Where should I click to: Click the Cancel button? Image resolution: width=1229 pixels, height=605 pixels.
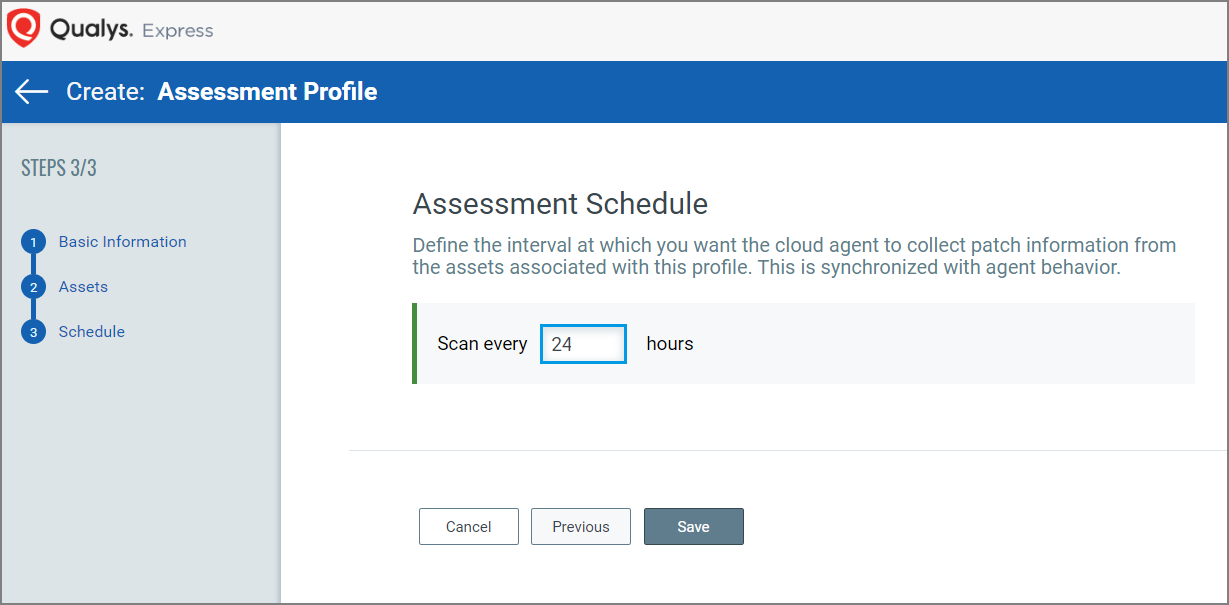[x=468, y=526]
